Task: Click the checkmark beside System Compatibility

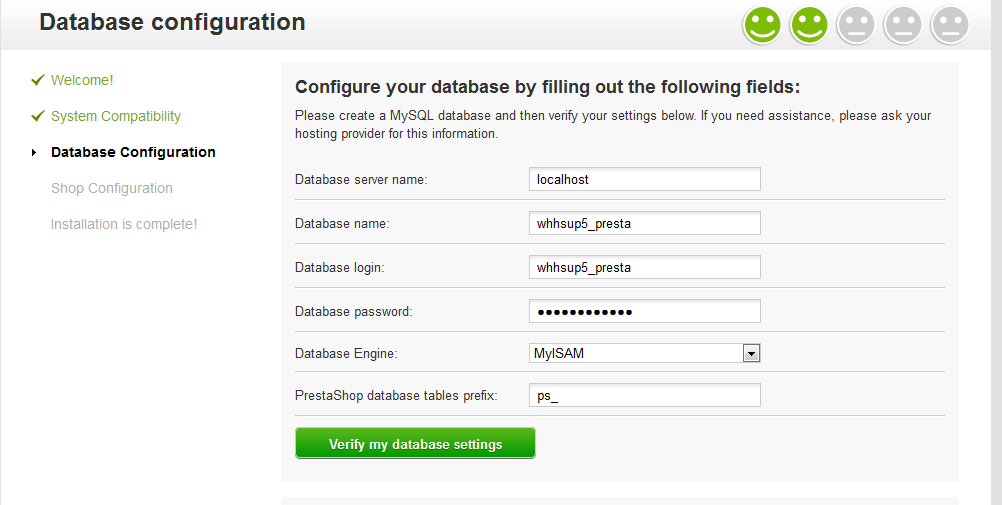Action: click(x=38, y=116)
